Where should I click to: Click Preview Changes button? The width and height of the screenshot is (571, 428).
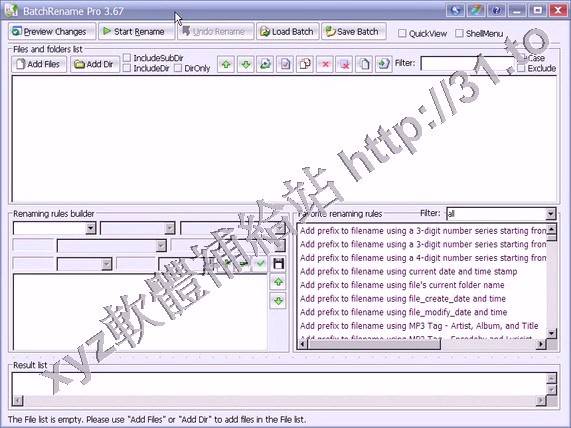tap(52, 32)
